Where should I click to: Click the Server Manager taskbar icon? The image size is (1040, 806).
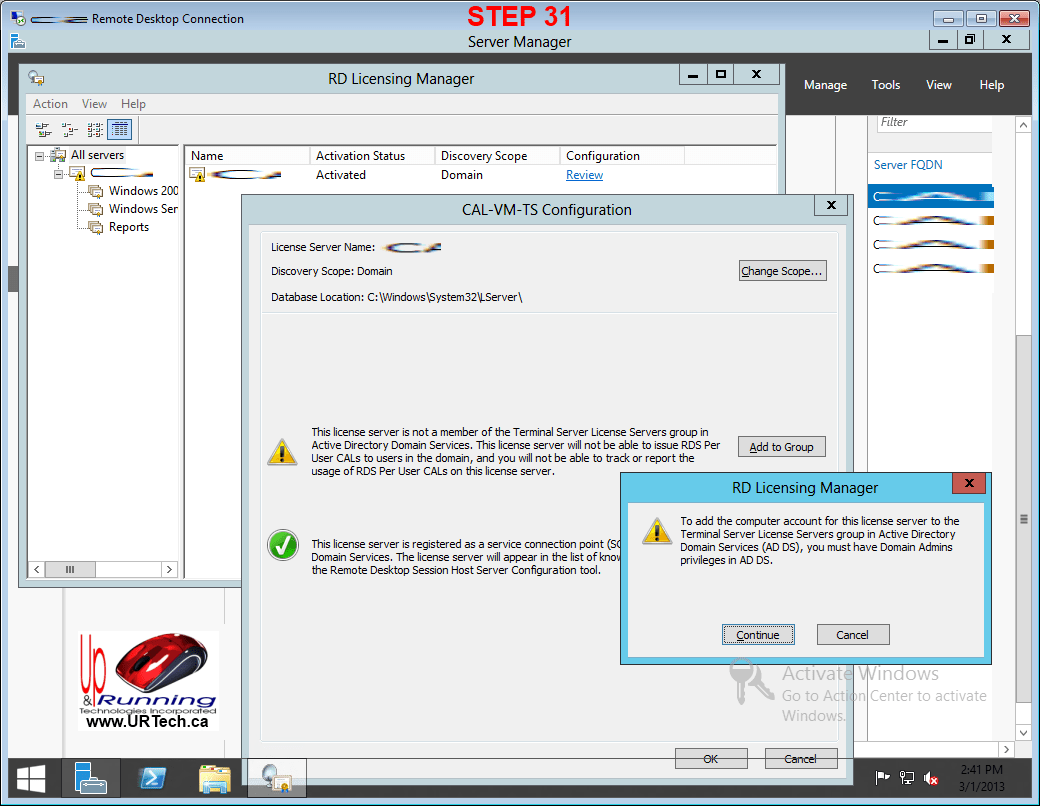point(91,779)
